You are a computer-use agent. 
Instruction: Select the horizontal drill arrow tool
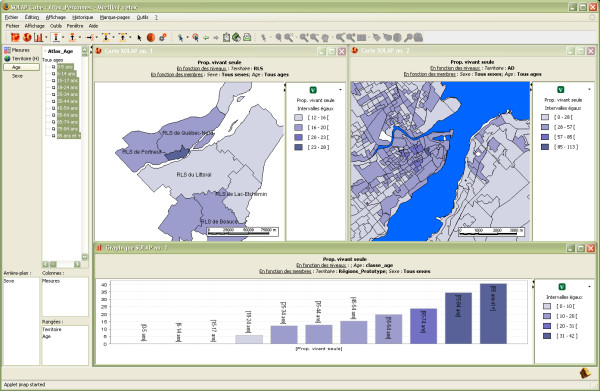tap(90, 37)
